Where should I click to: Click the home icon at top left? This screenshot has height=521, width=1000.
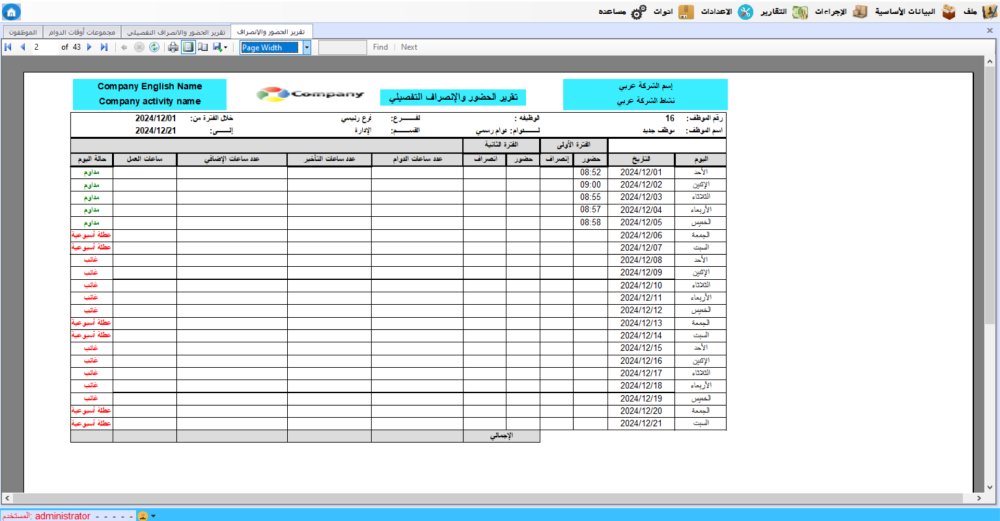pos(11,12)
